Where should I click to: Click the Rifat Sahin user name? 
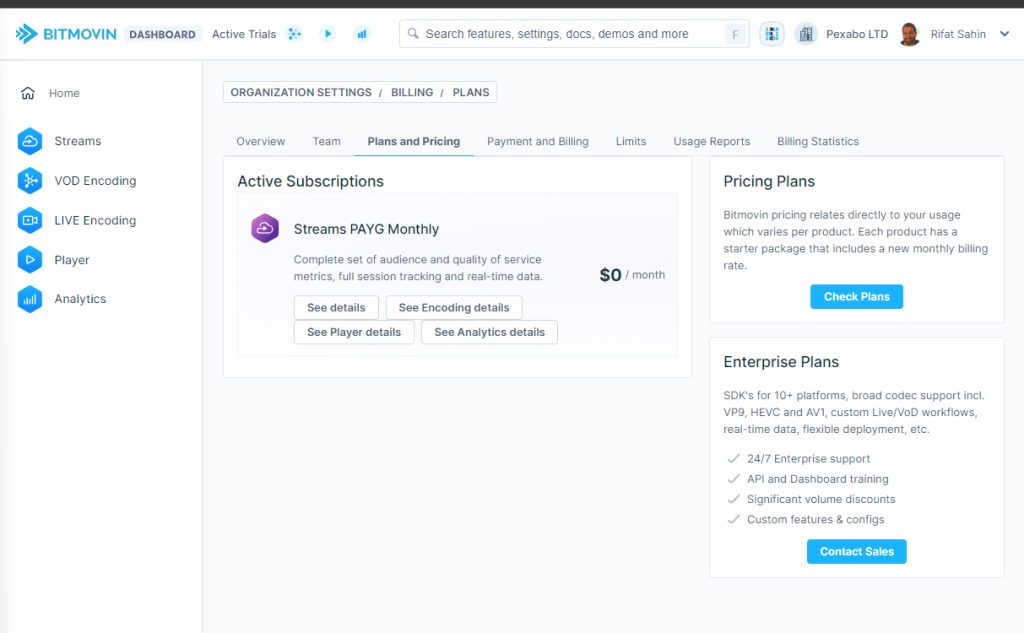tap(958, 34)
